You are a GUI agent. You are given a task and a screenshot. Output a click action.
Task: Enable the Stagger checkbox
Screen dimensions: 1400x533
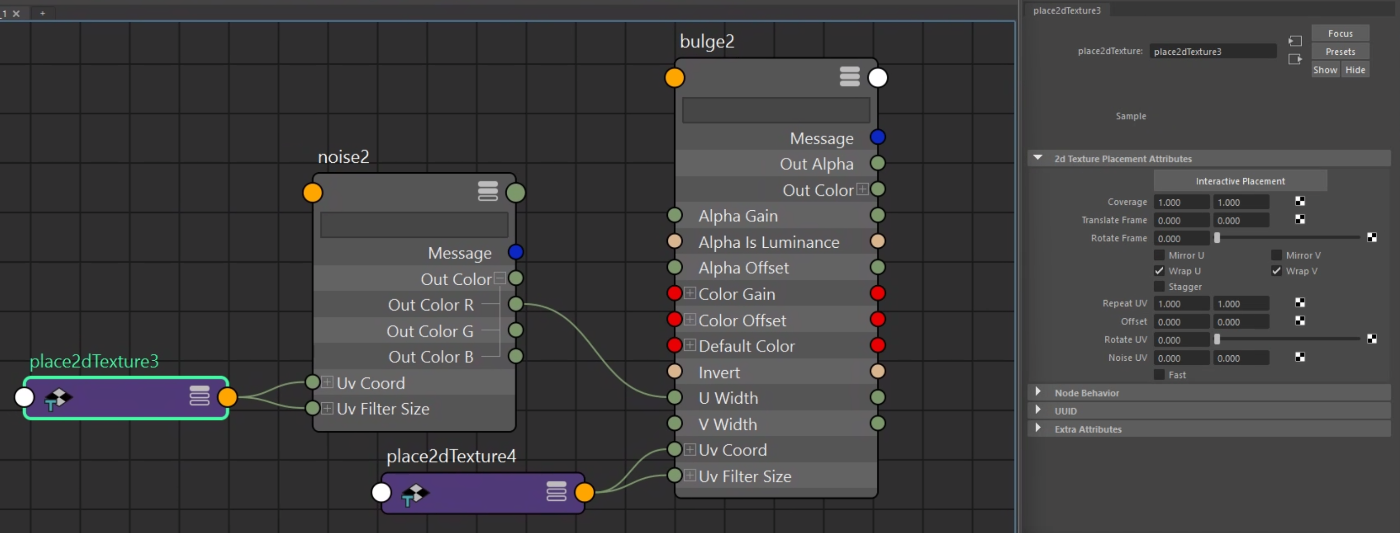pos(1159,287)
